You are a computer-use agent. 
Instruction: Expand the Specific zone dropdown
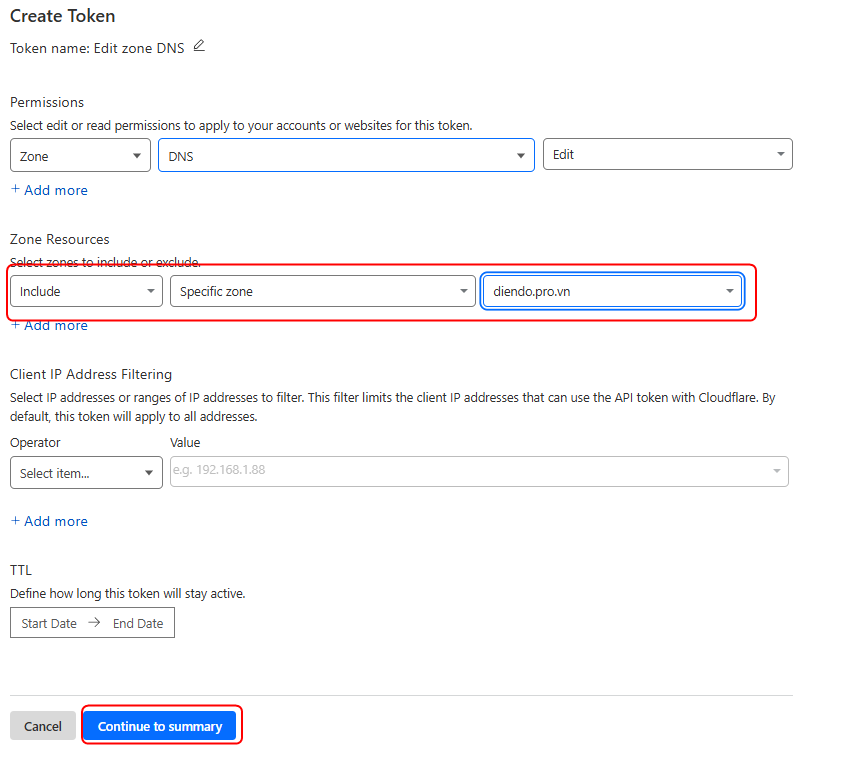[x=321, y=291]
